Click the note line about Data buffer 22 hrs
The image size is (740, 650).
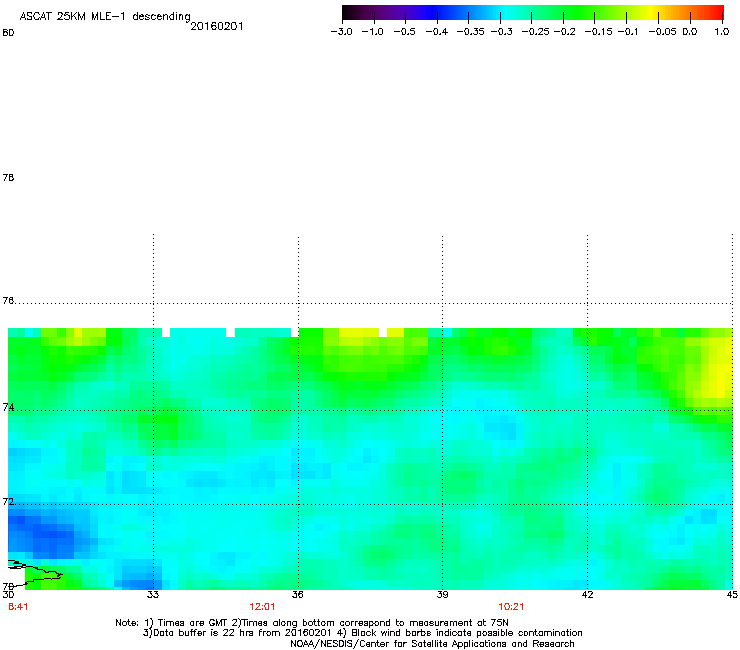point(362,633)
